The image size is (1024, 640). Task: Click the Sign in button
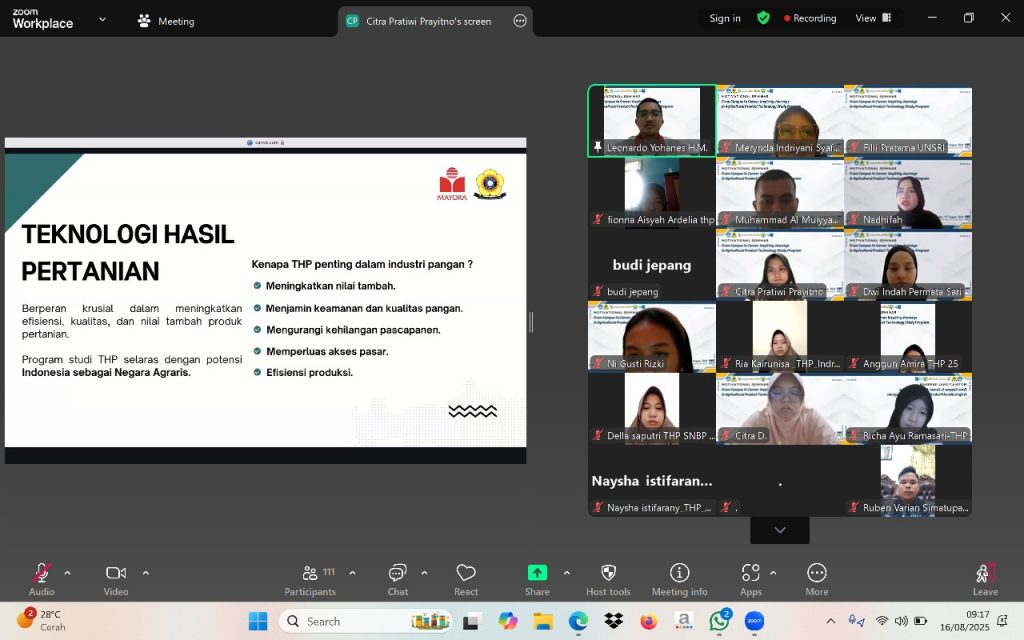pos(725,18)
